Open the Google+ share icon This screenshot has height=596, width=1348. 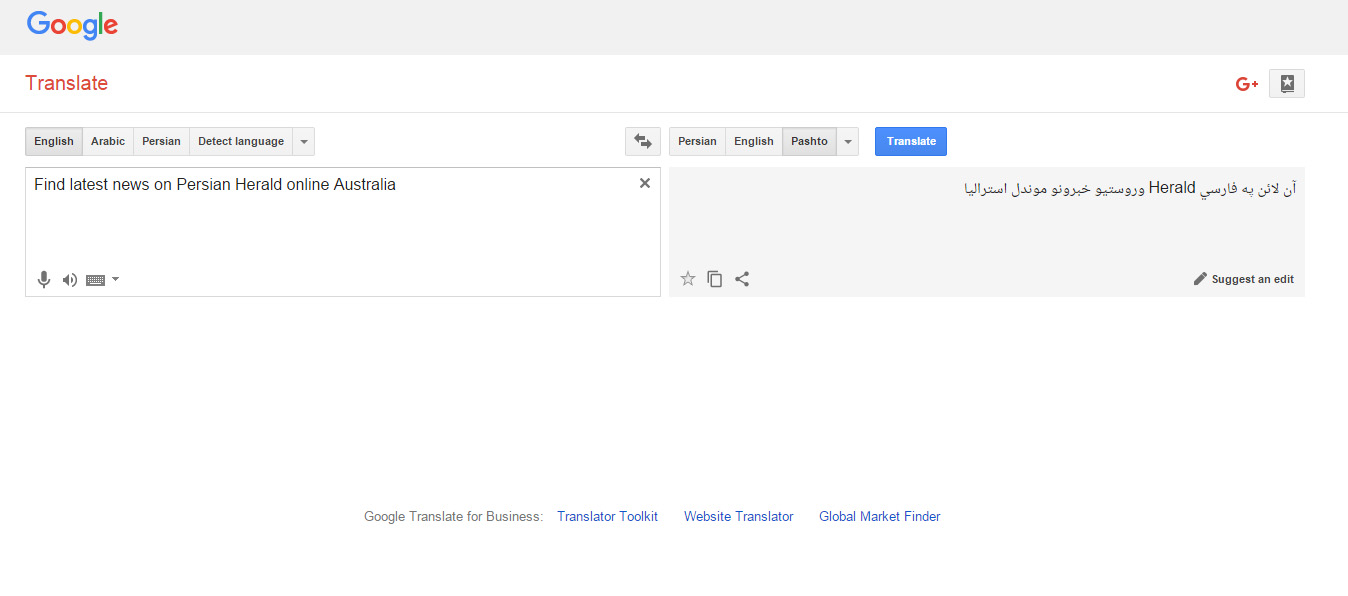1246,84
